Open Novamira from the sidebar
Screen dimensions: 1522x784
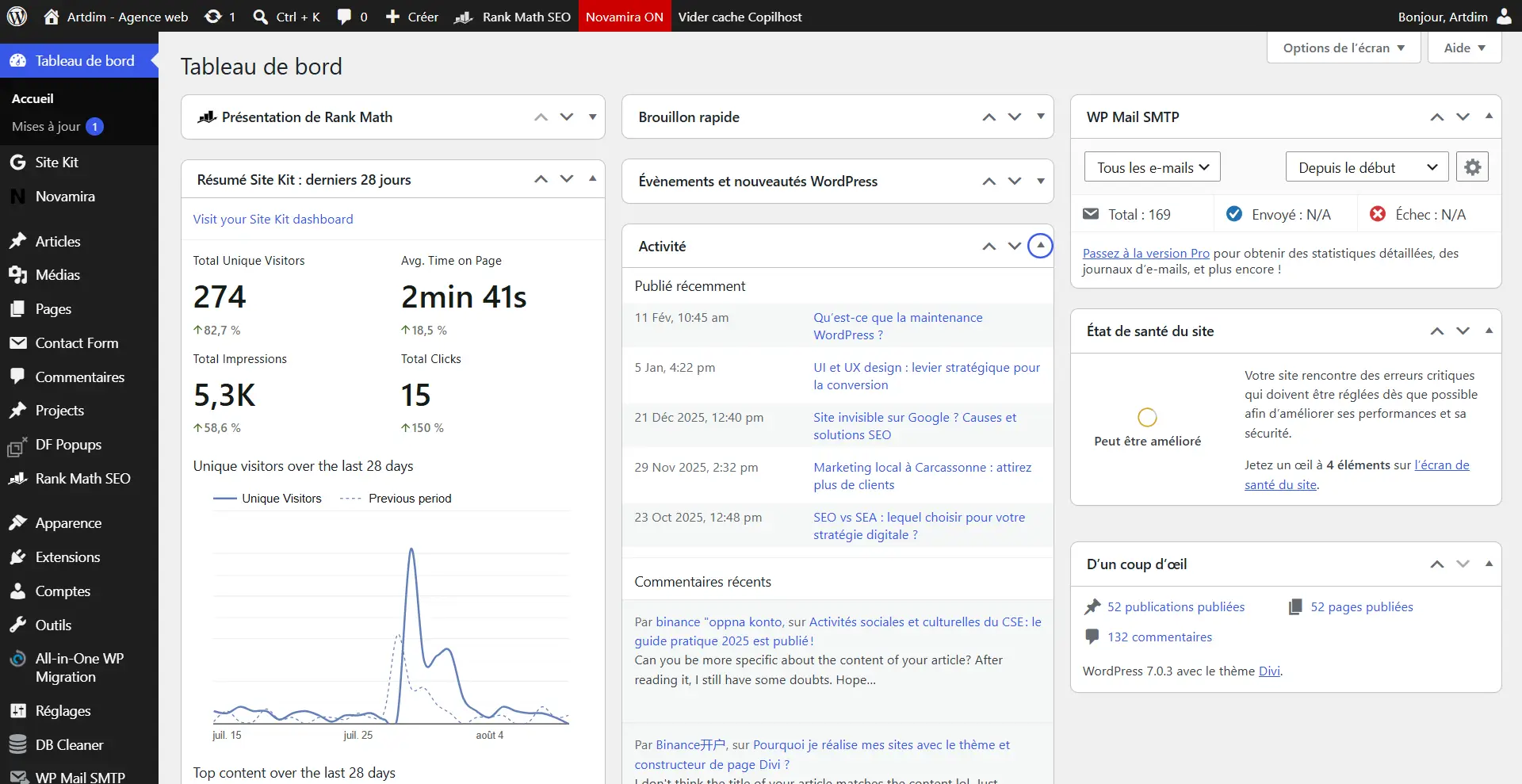click(x=79, y=197)
